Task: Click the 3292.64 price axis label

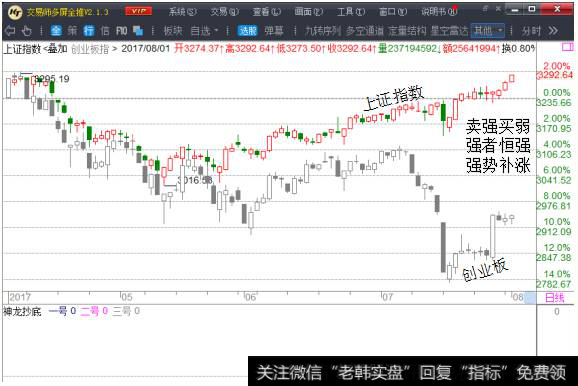Action: (555, 75)
